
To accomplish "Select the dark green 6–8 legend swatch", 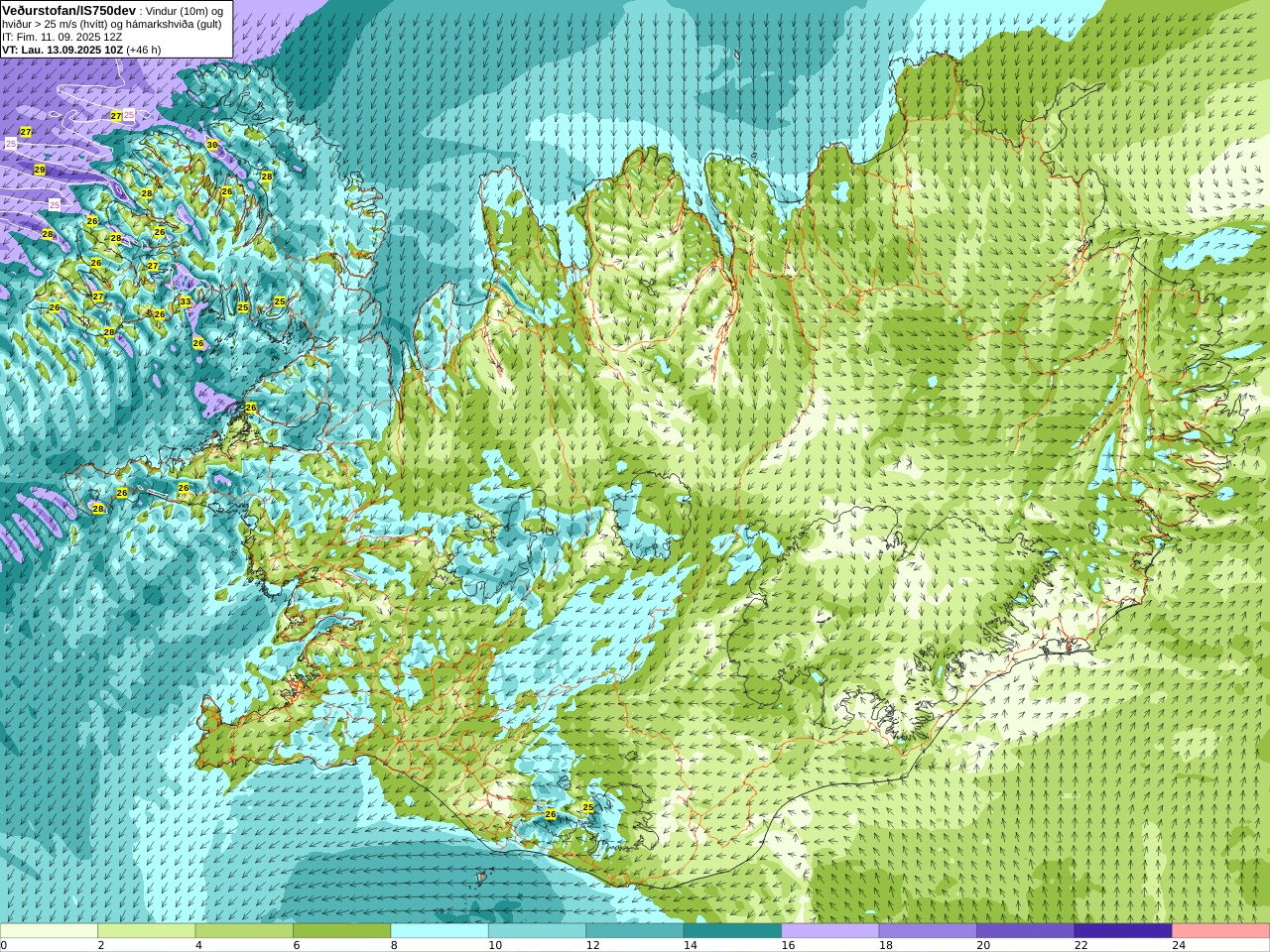I will (342, 931).
